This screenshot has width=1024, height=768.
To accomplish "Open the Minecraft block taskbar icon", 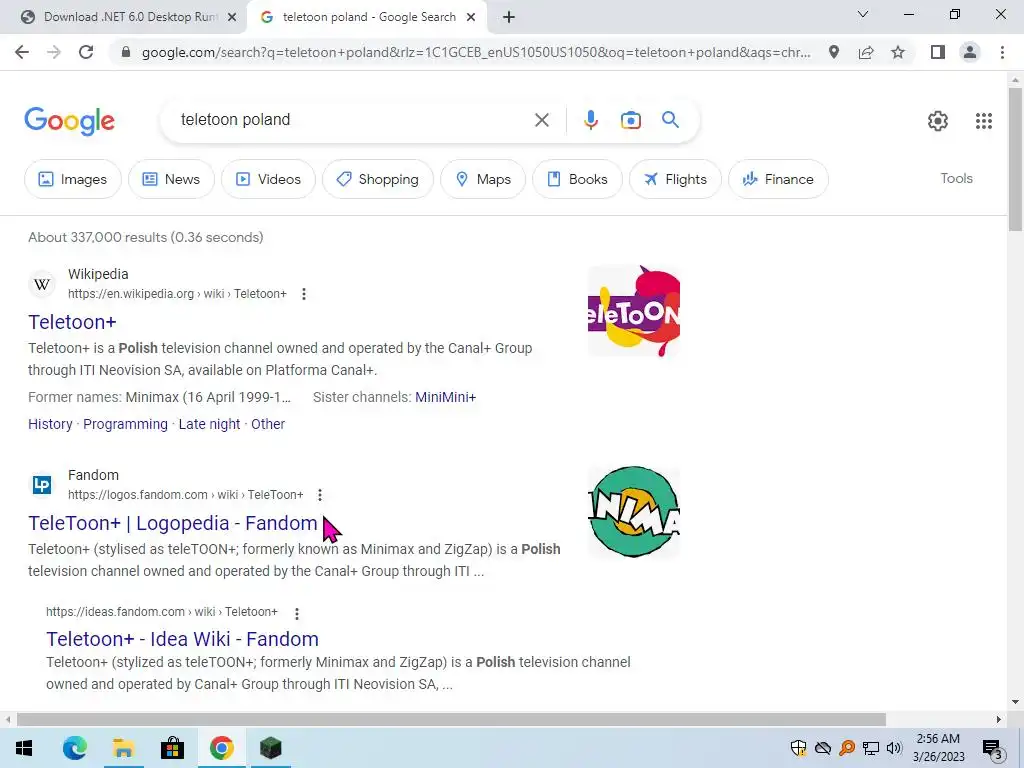I will click(x=270, y=748).
